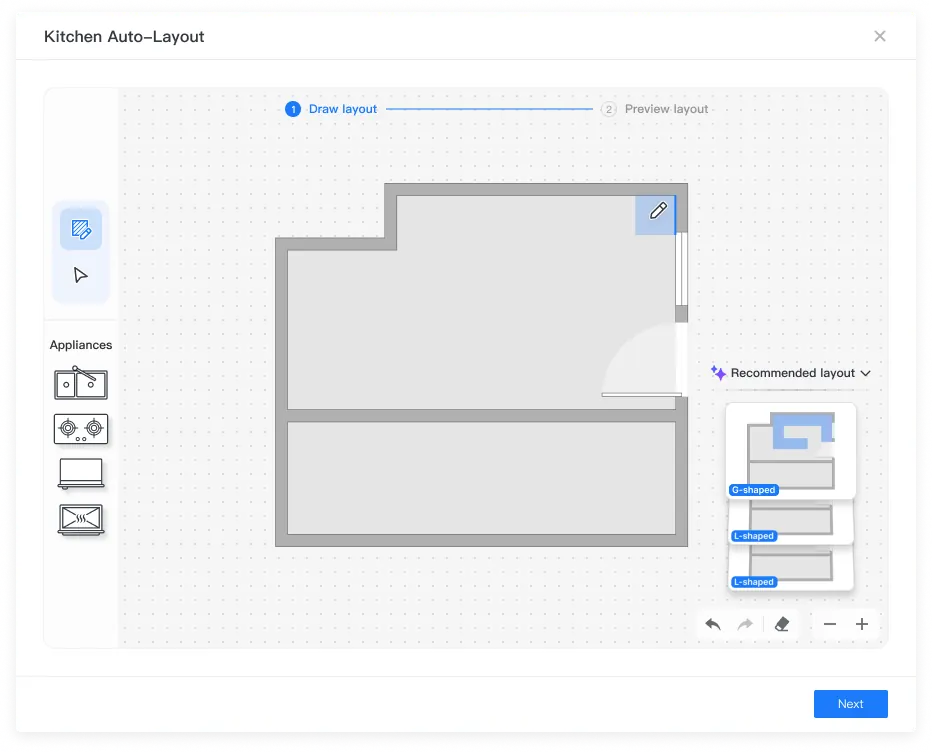
Task: Choose the middle L-shaped layout card
Action: pyautogui.click(x=791, y=522)
